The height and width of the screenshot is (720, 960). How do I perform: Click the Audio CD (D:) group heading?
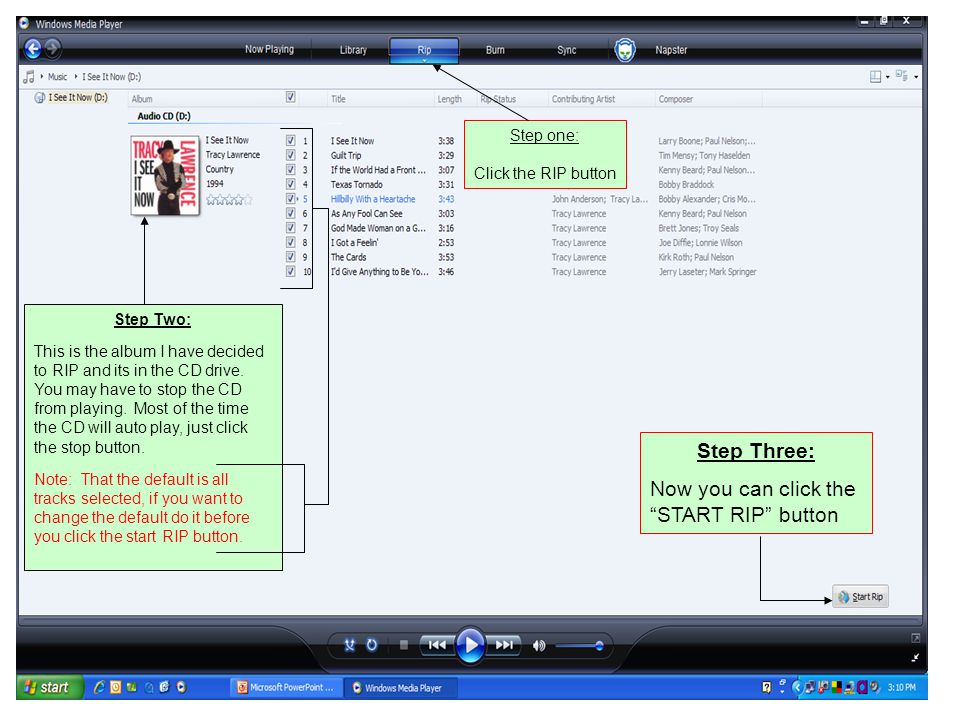(163, 116)
